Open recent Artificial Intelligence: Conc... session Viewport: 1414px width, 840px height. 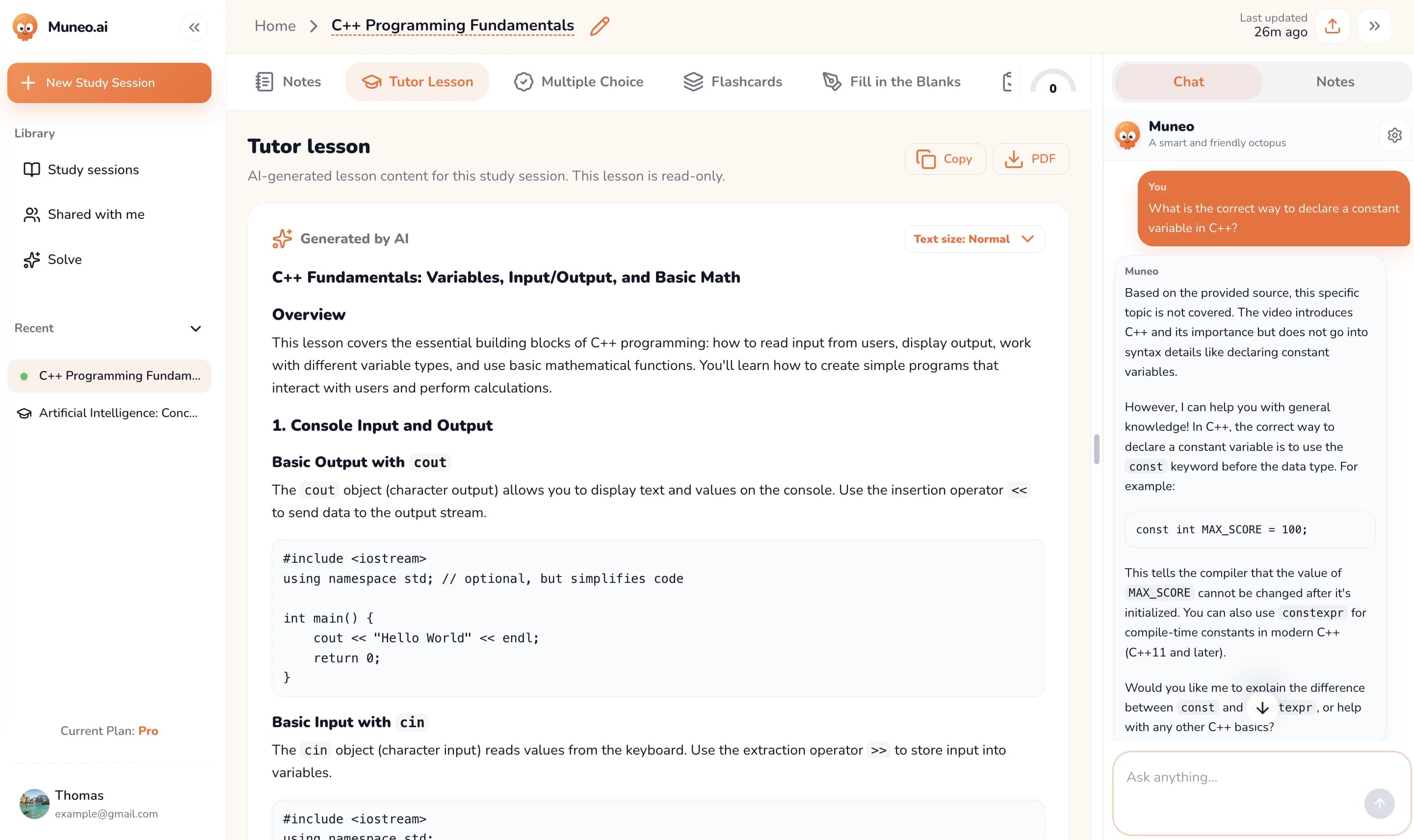coord(109,413)
